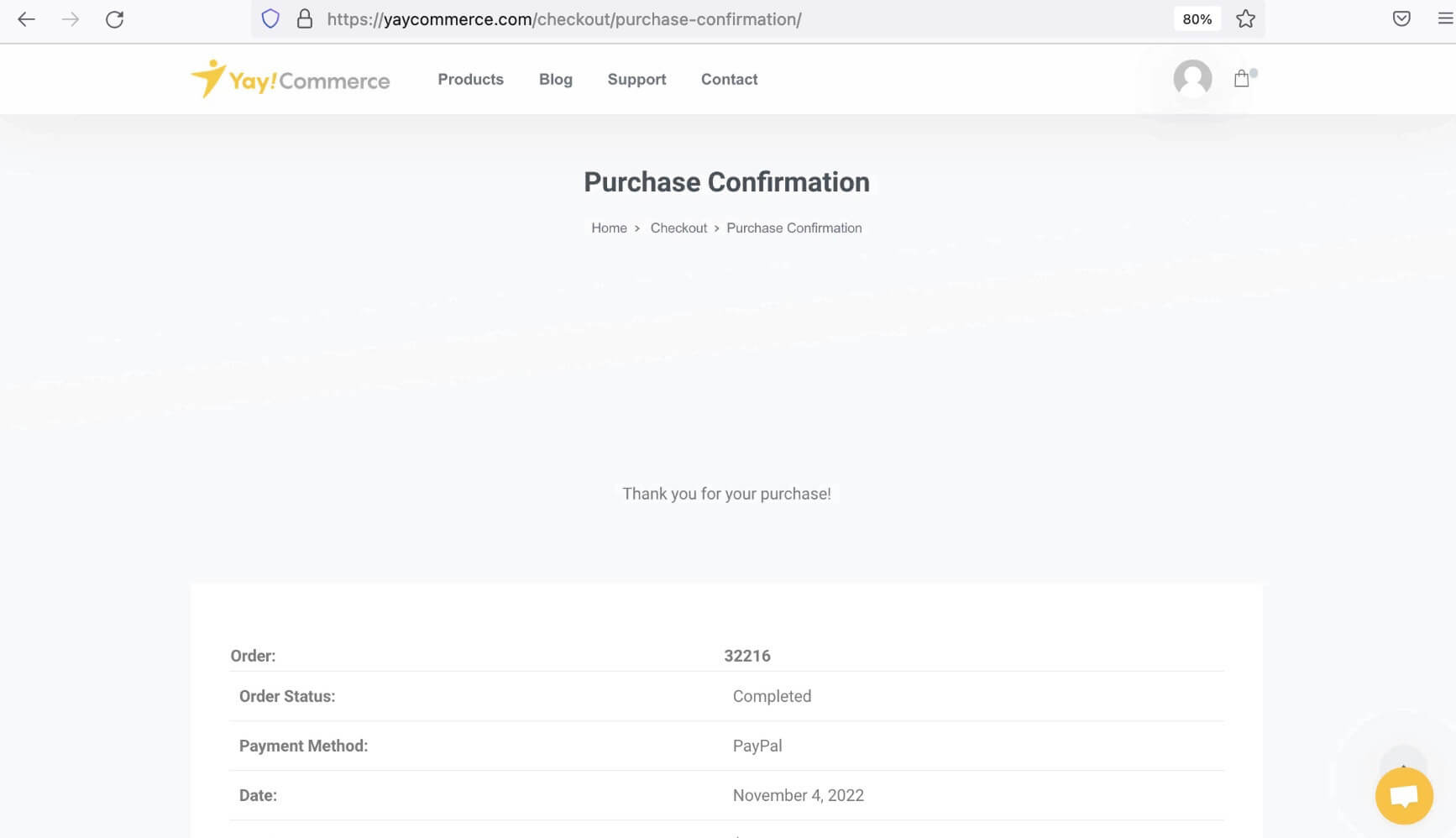Click the Yay! Commerce logo

(x=291, y=80)
